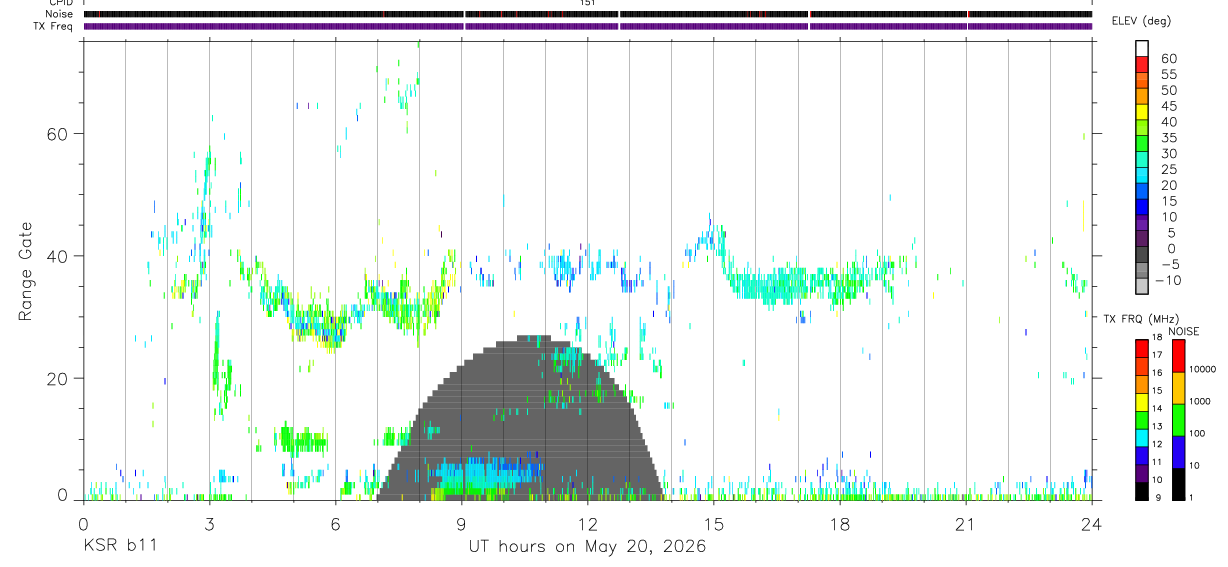
Task: Click the "24" tick label on the UT hours axis
Action: point(1091,523)
